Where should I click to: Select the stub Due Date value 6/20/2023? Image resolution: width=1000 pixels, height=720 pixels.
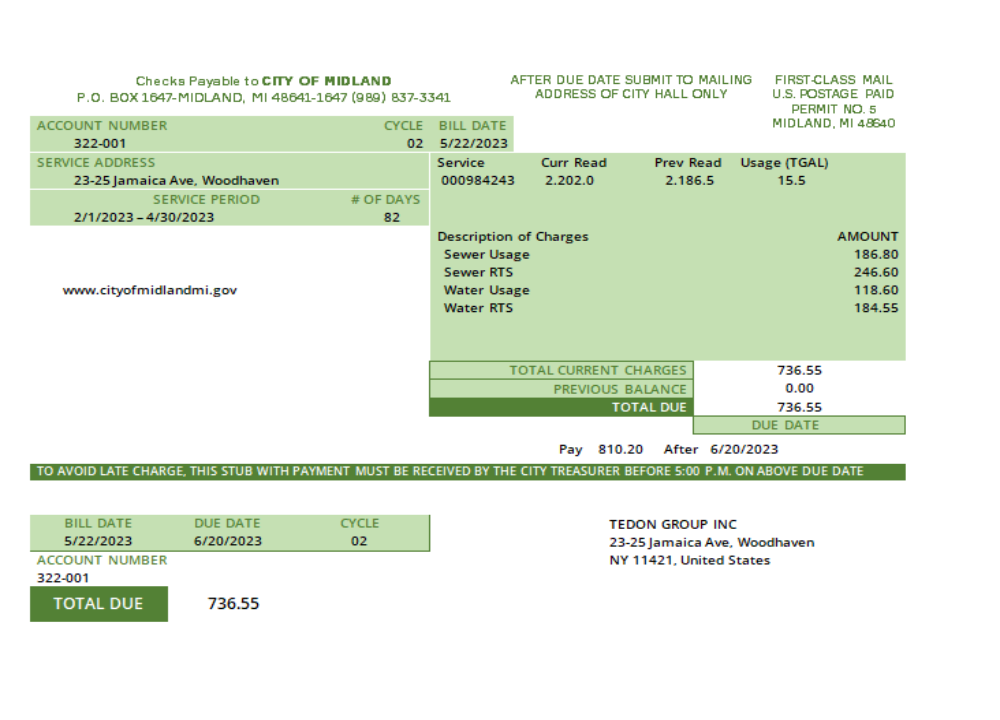tap(228, 541)
